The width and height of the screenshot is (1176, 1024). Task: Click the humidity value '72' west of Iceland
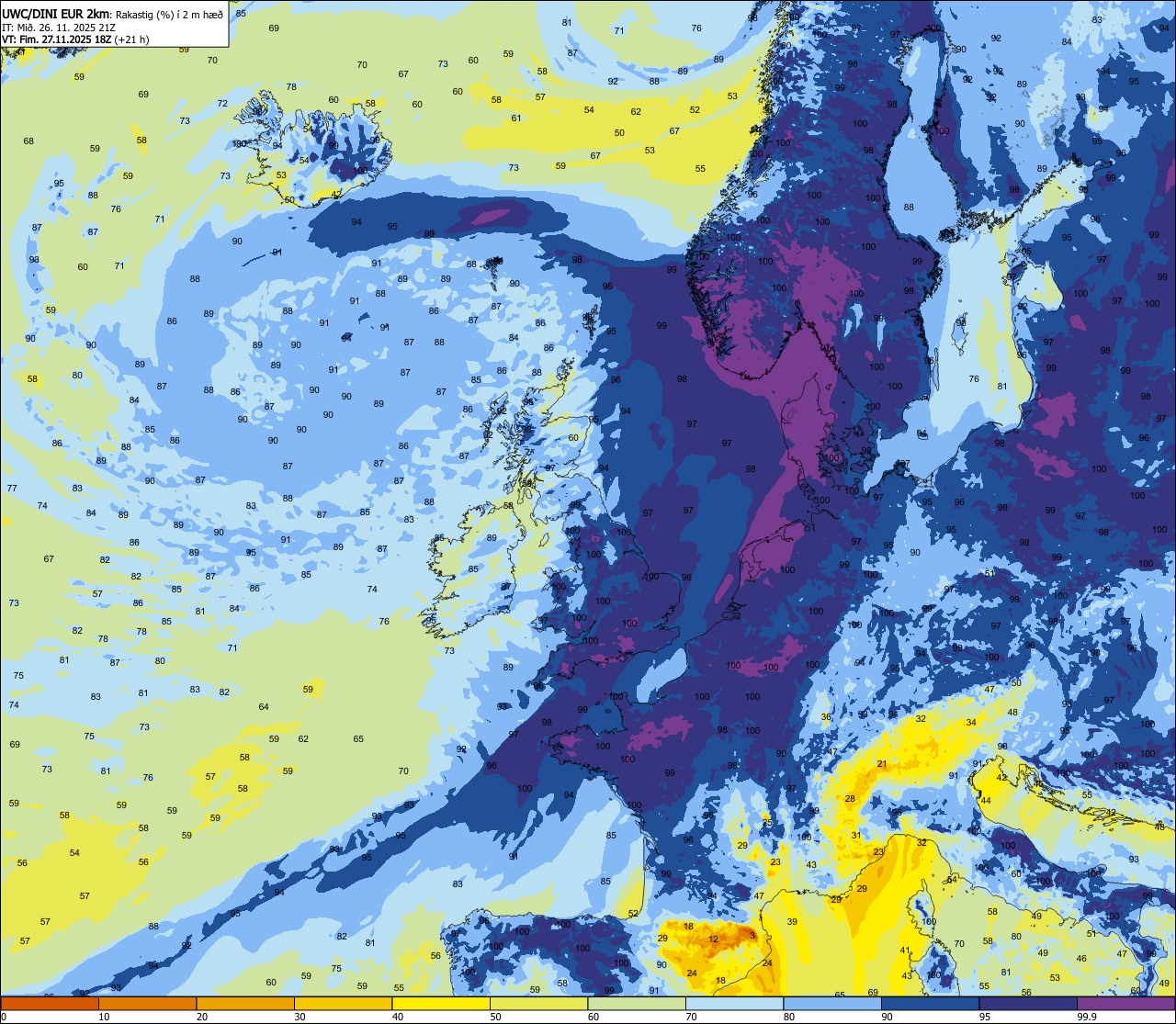click(222, 104)
